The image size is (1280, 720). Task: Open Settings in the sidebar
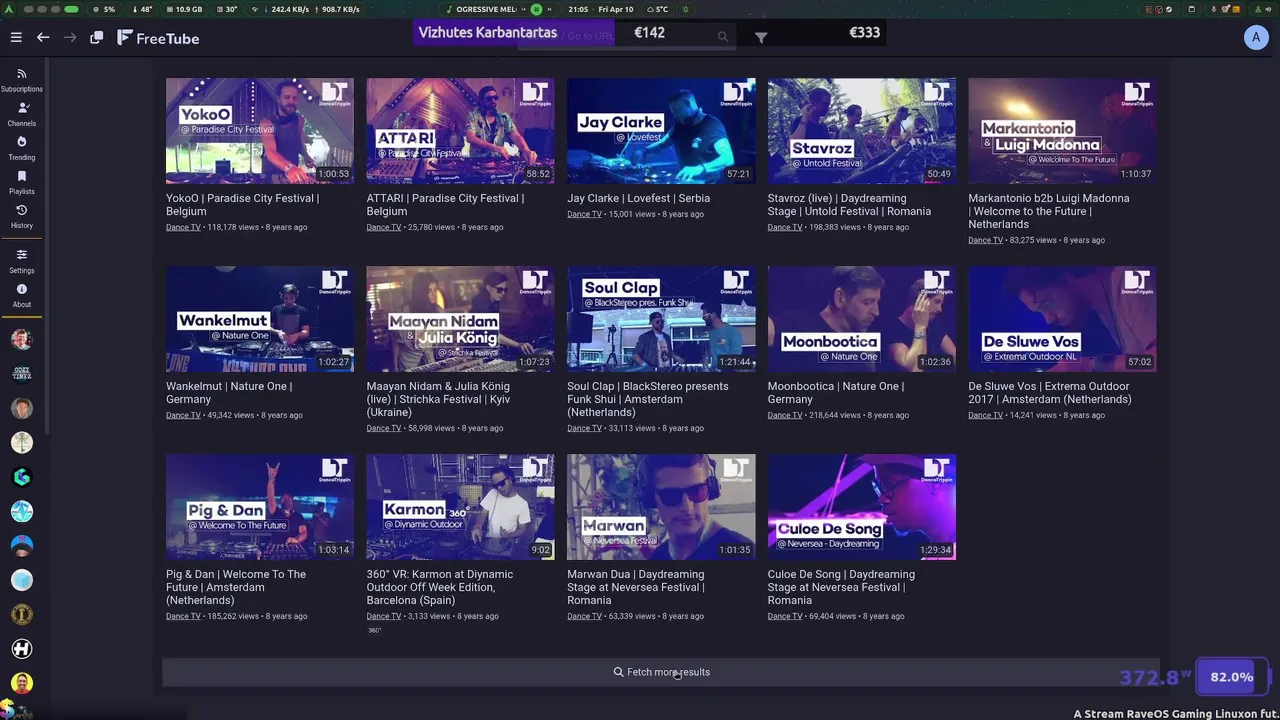click(22, 261)
